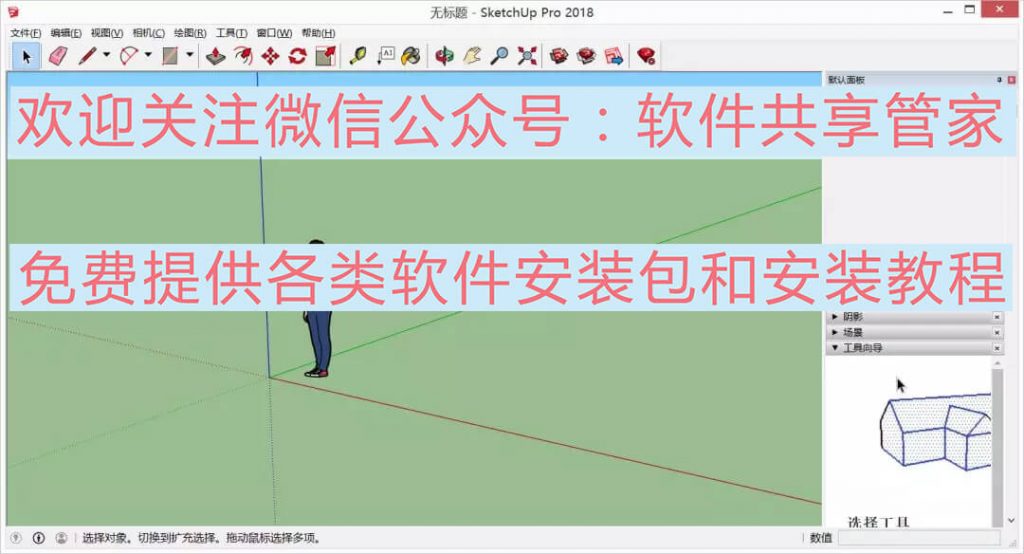
Task: Click the tray scroll-down chevron
Action: click(x=1012, y=521)
